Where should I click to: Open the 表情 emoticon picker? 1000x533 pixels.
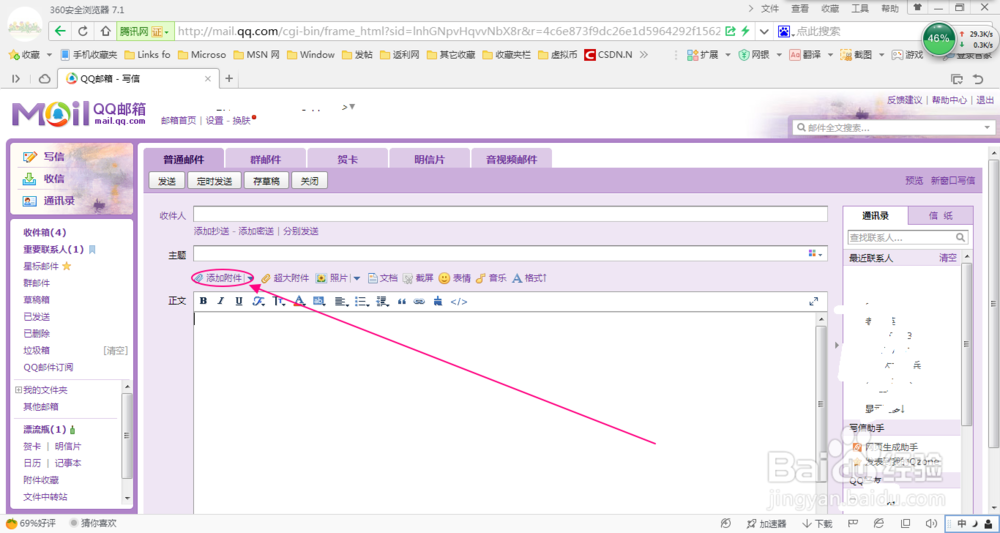tap(454, 278)
